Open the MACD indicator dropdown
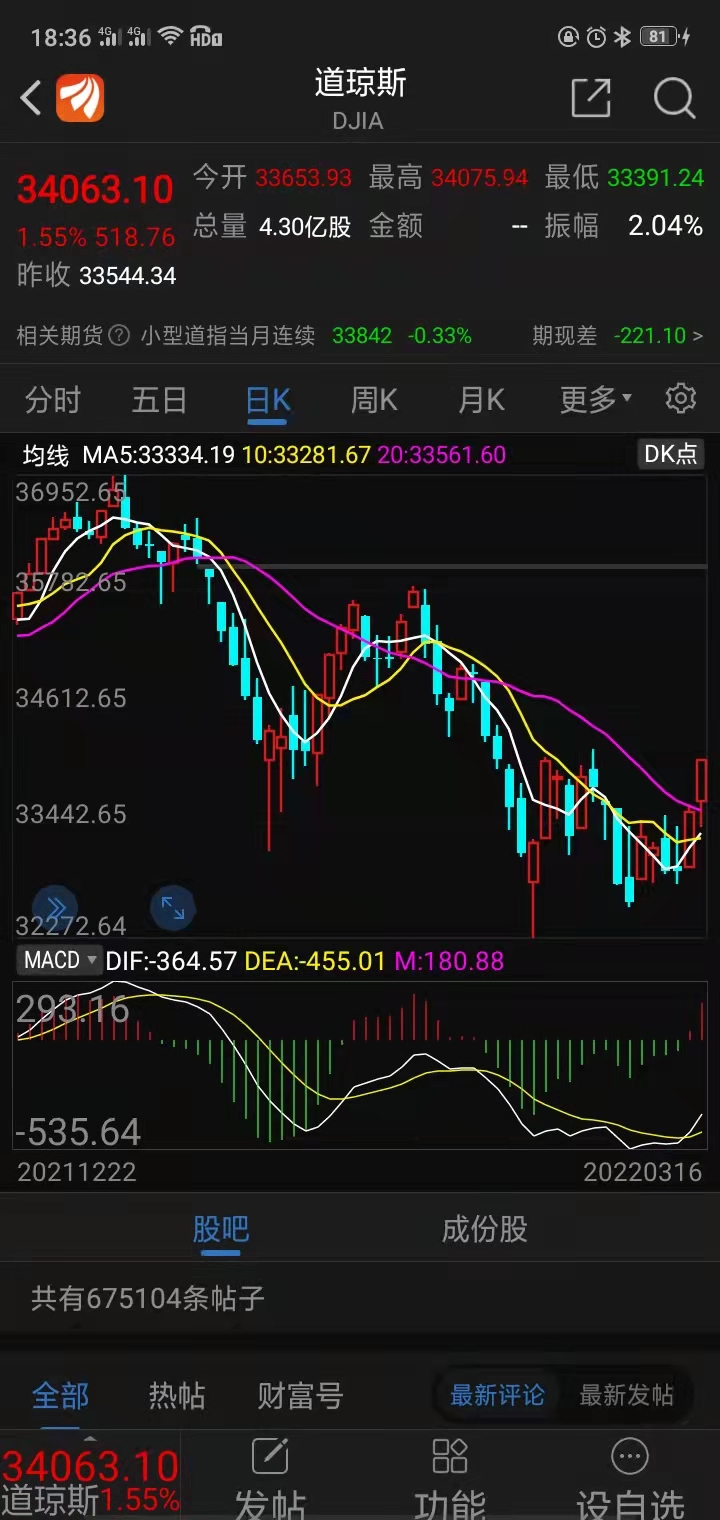 point(60,960)
